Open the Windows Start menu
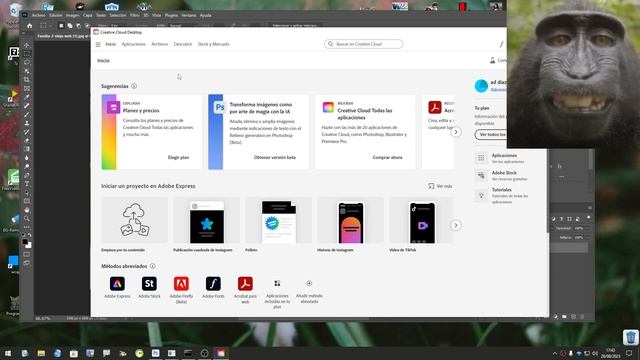This screenshot has height=360, width=640. click(8, 353)
